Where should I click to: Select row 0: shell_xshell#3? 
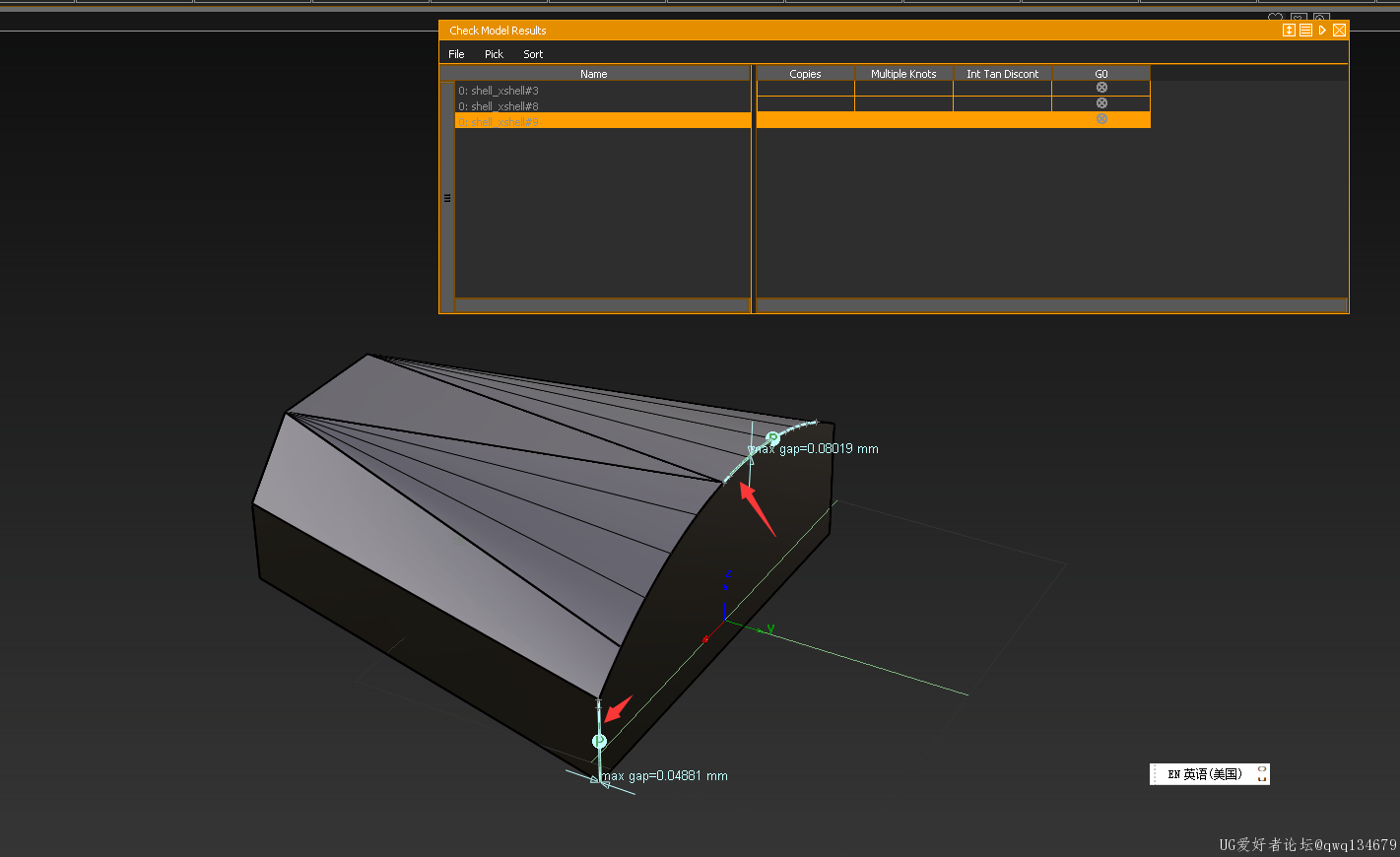click(602, 90)
